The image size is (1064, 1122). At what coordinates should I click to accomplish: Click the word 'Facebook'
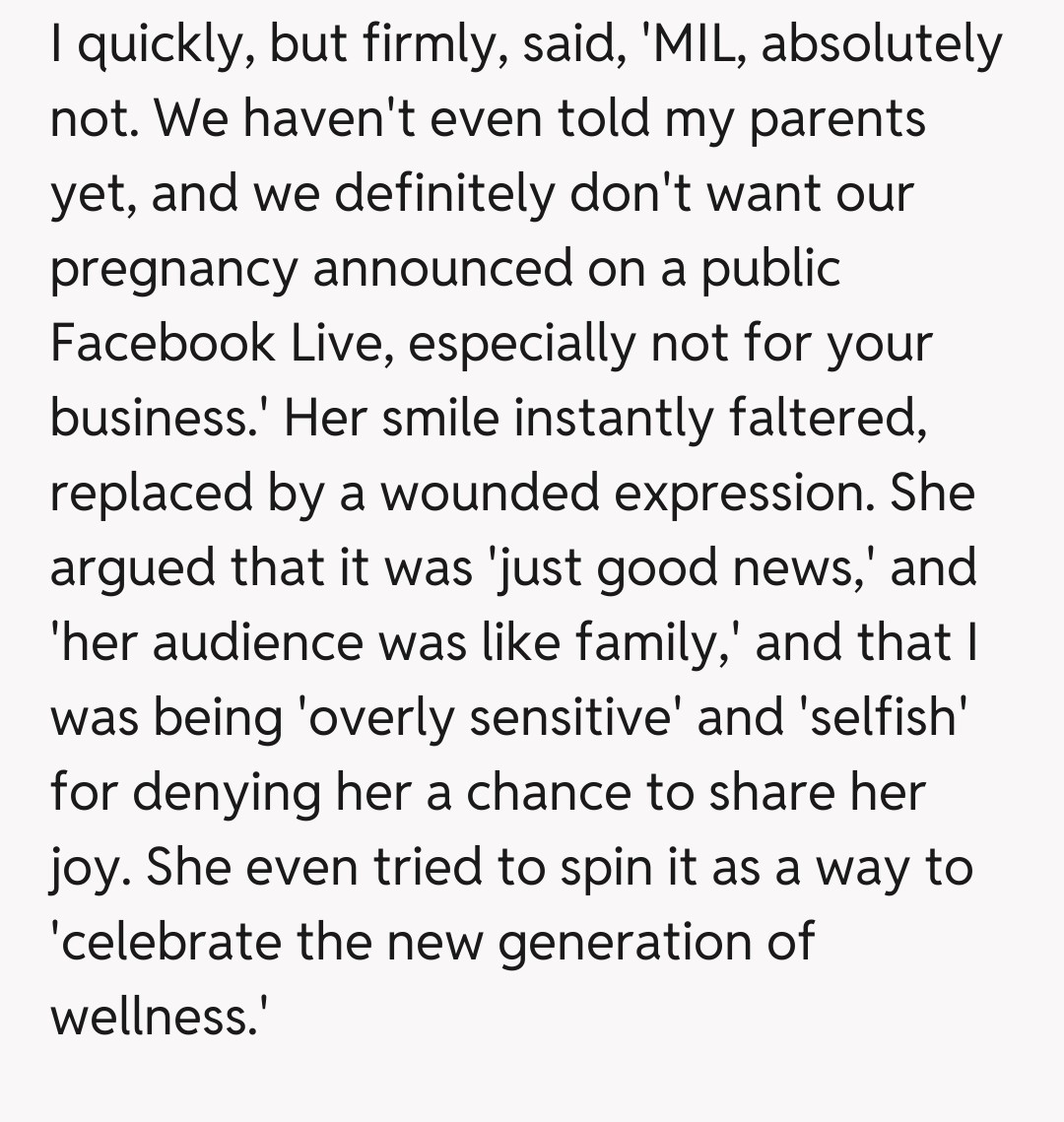point(163,343)
